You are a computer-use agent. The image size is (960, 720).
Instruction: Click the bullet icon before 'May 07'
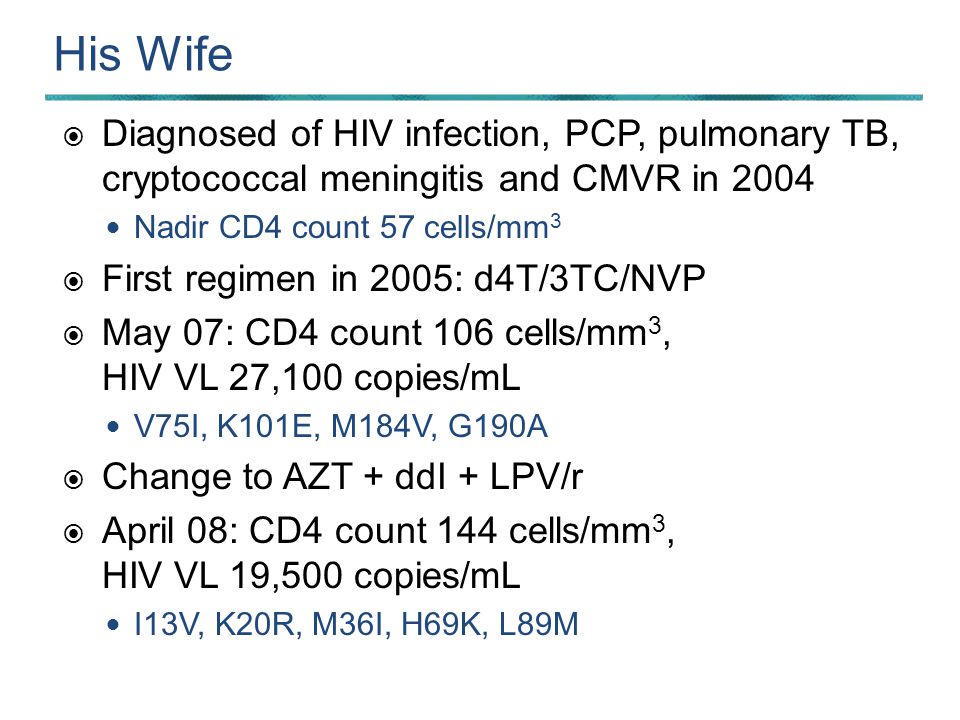click(x=73, y=336)
